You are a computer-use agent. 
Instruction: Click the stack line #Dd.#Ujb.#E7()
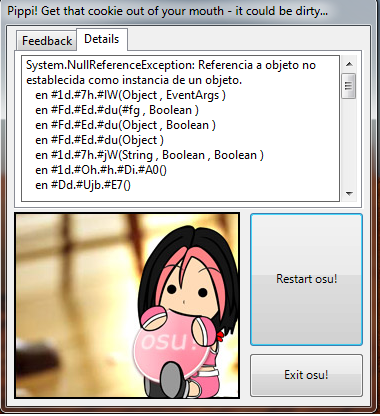83,185
